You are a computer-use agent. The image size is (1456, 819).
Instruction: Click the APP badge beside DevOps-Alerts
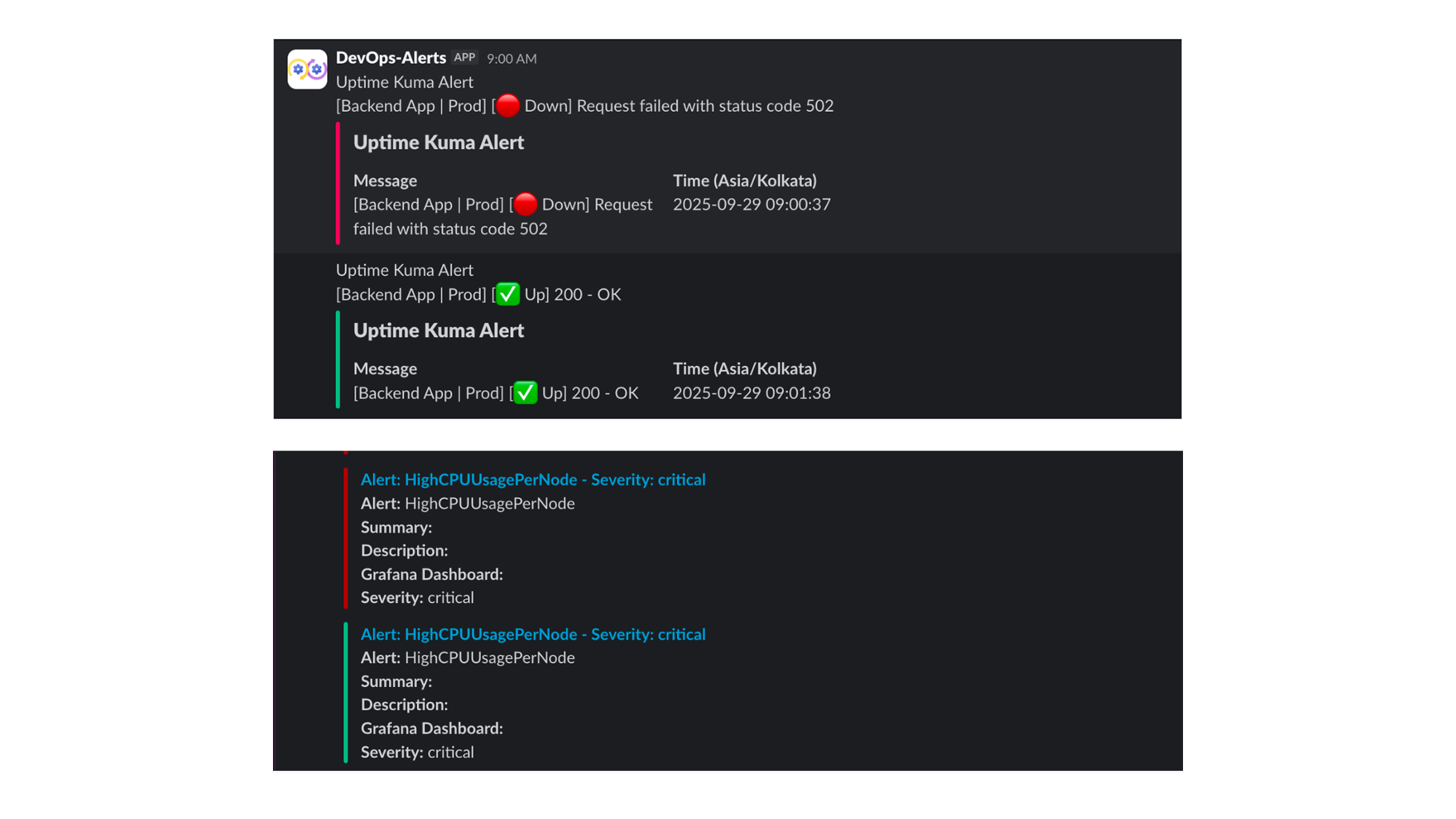[x=465, y=57]
